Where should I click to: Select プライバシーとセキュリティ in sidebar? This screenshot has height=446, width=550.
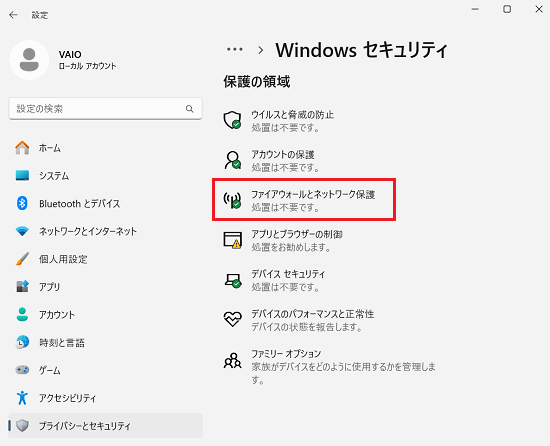point(105,426)
